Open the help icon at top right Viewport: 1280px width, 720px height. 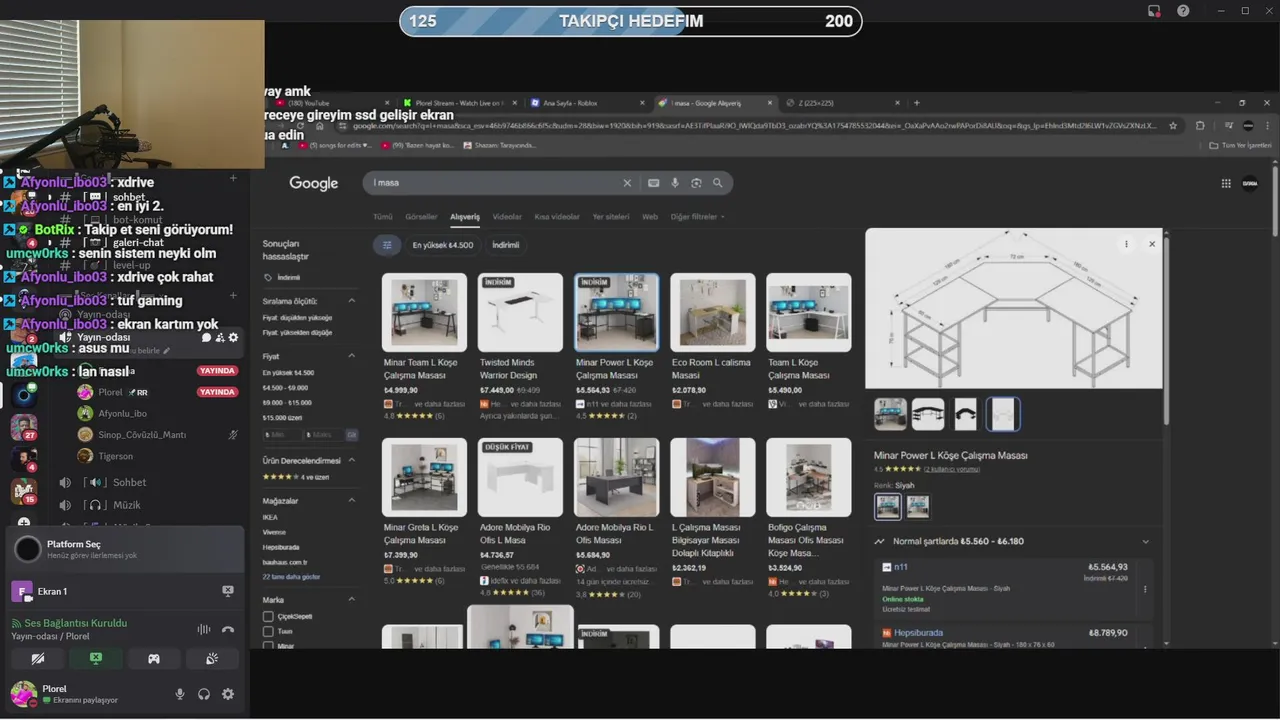[x=1183, y=11]
